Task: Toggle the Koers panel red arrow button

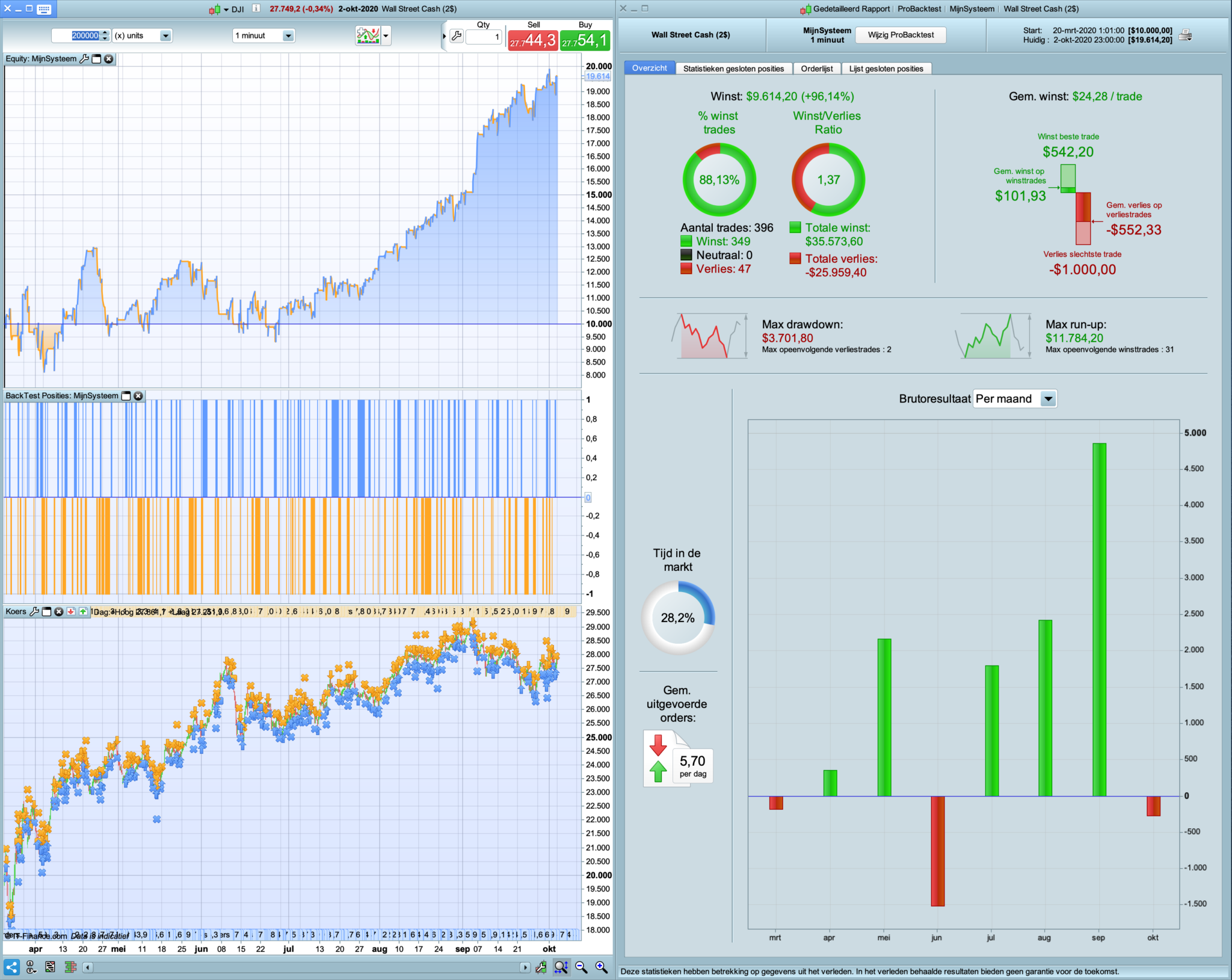Action: tap(71, 612)
